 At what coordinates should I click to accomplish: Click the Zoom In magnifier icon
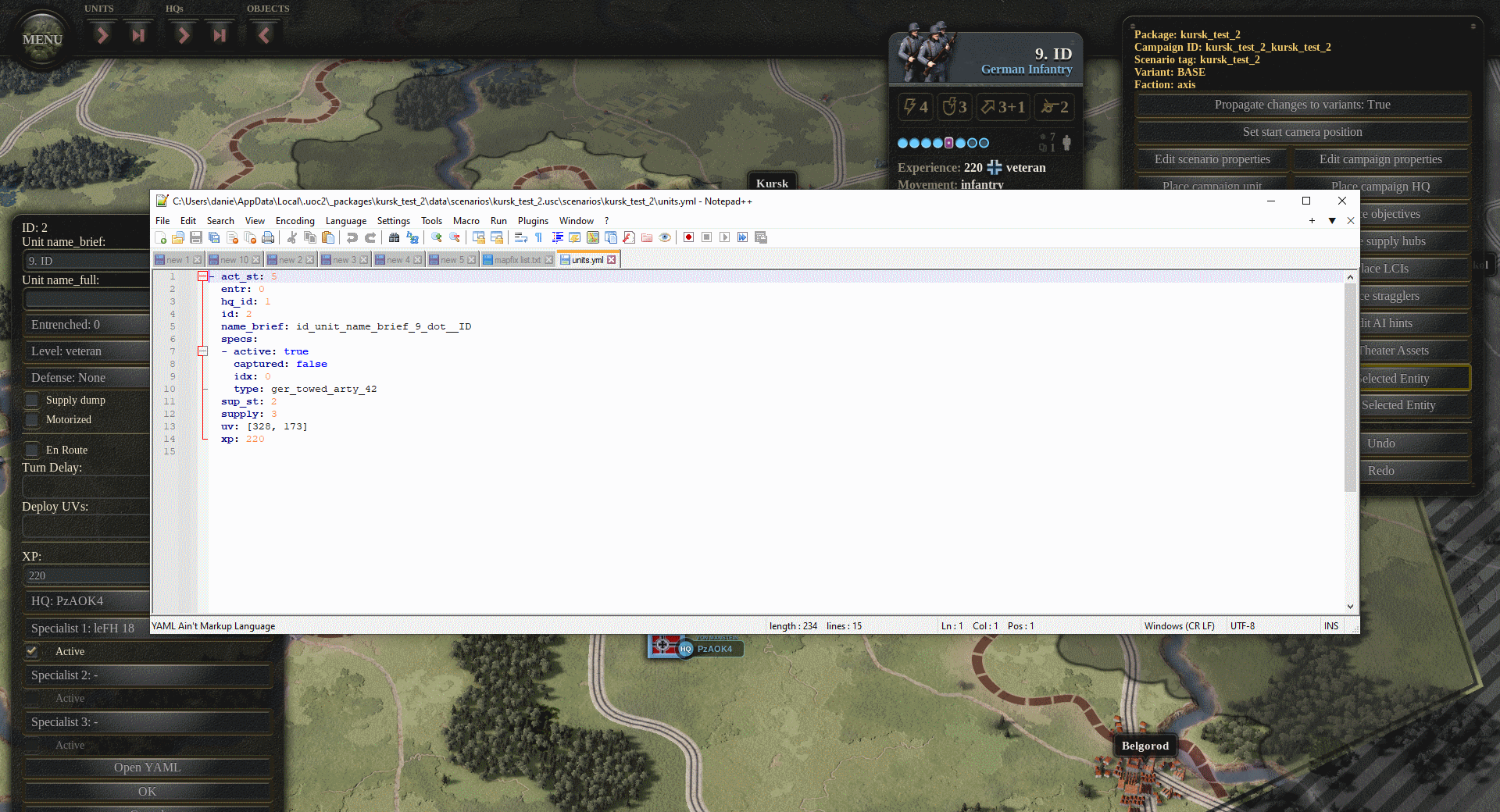(437, 237)
